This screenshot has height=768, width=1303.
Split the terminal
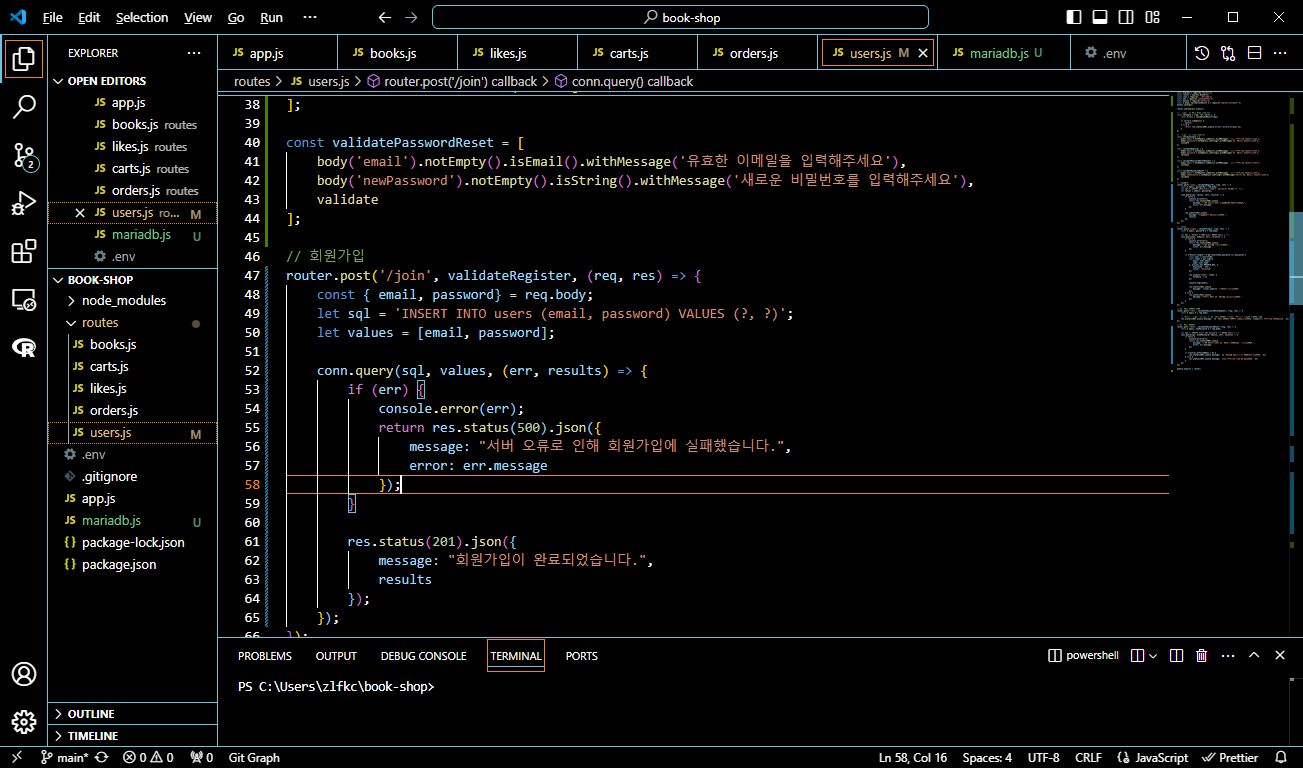coord(1177,656)
